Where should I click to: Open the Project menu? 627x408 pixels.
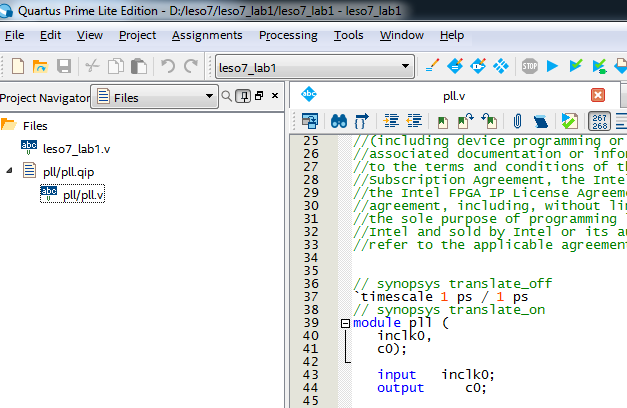[137, 35]
